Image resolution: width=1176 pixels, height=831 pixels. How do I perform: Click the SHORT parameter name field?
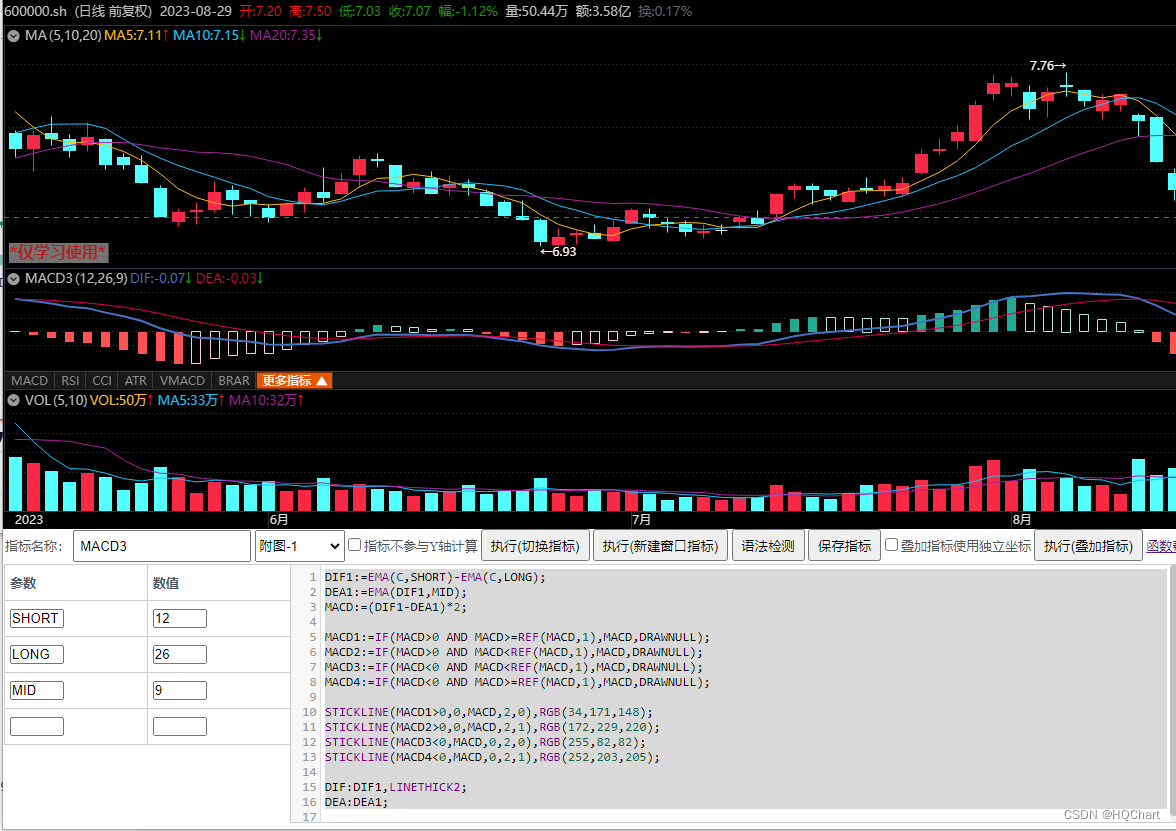pos(37,618)
